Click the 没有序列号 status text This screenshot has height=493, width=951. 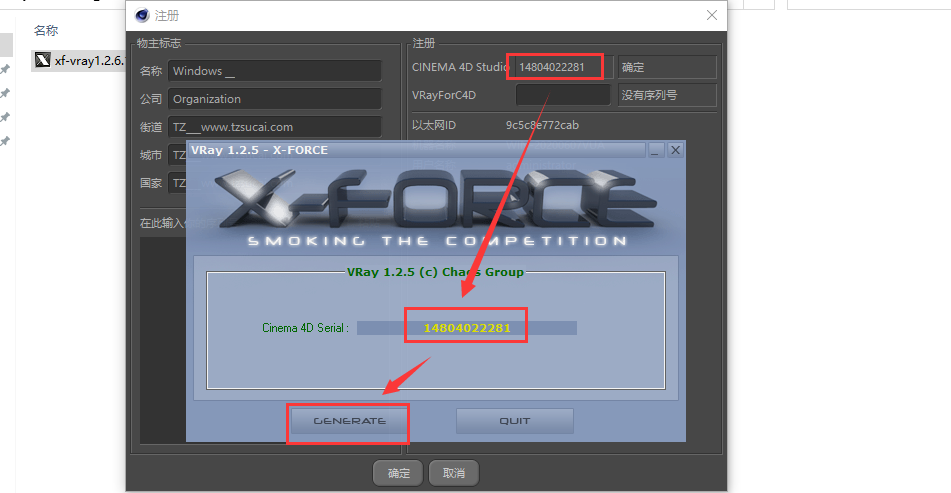[x=667, y=95]
